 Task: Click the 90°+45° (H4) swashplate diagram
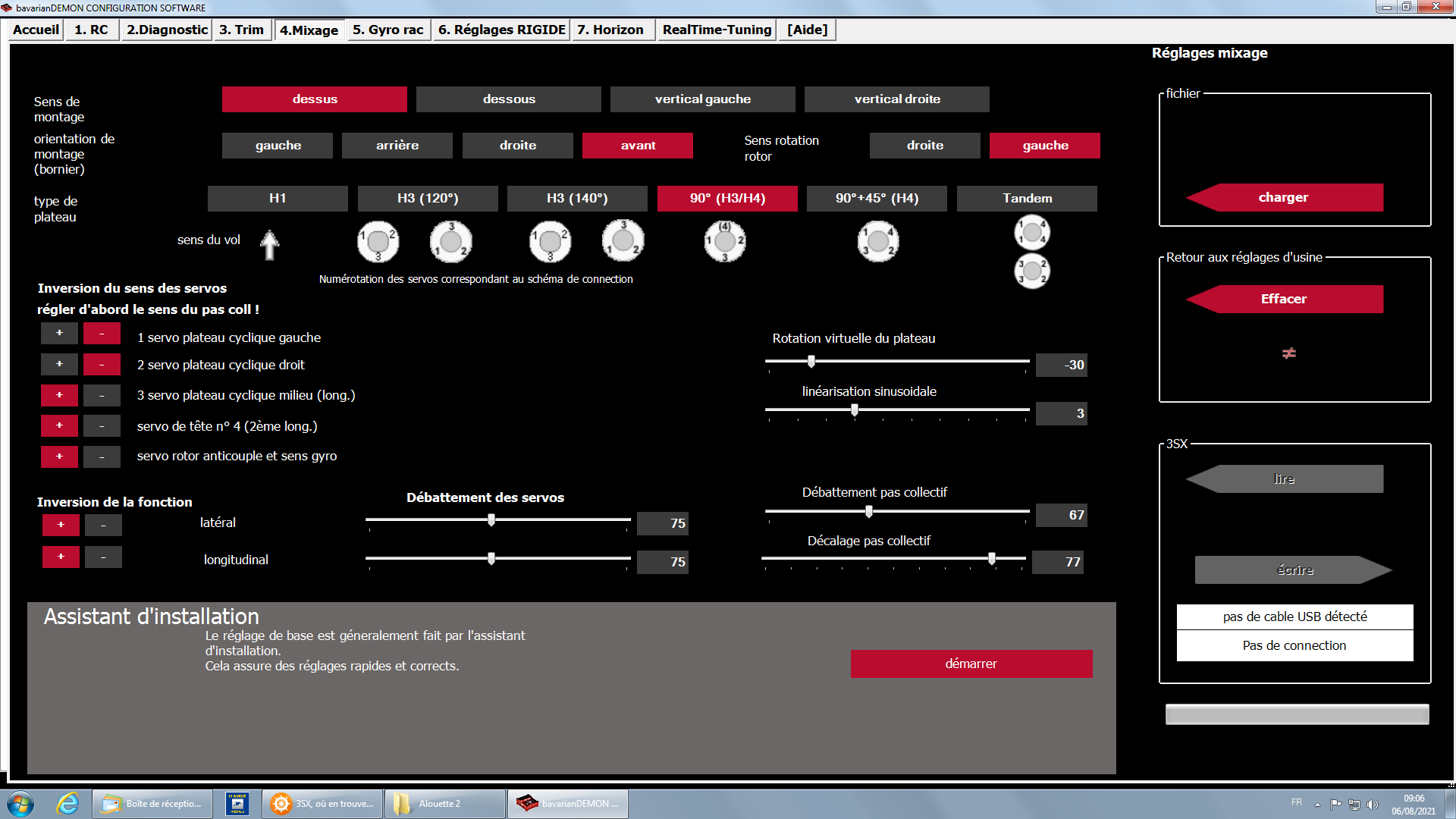878,242
